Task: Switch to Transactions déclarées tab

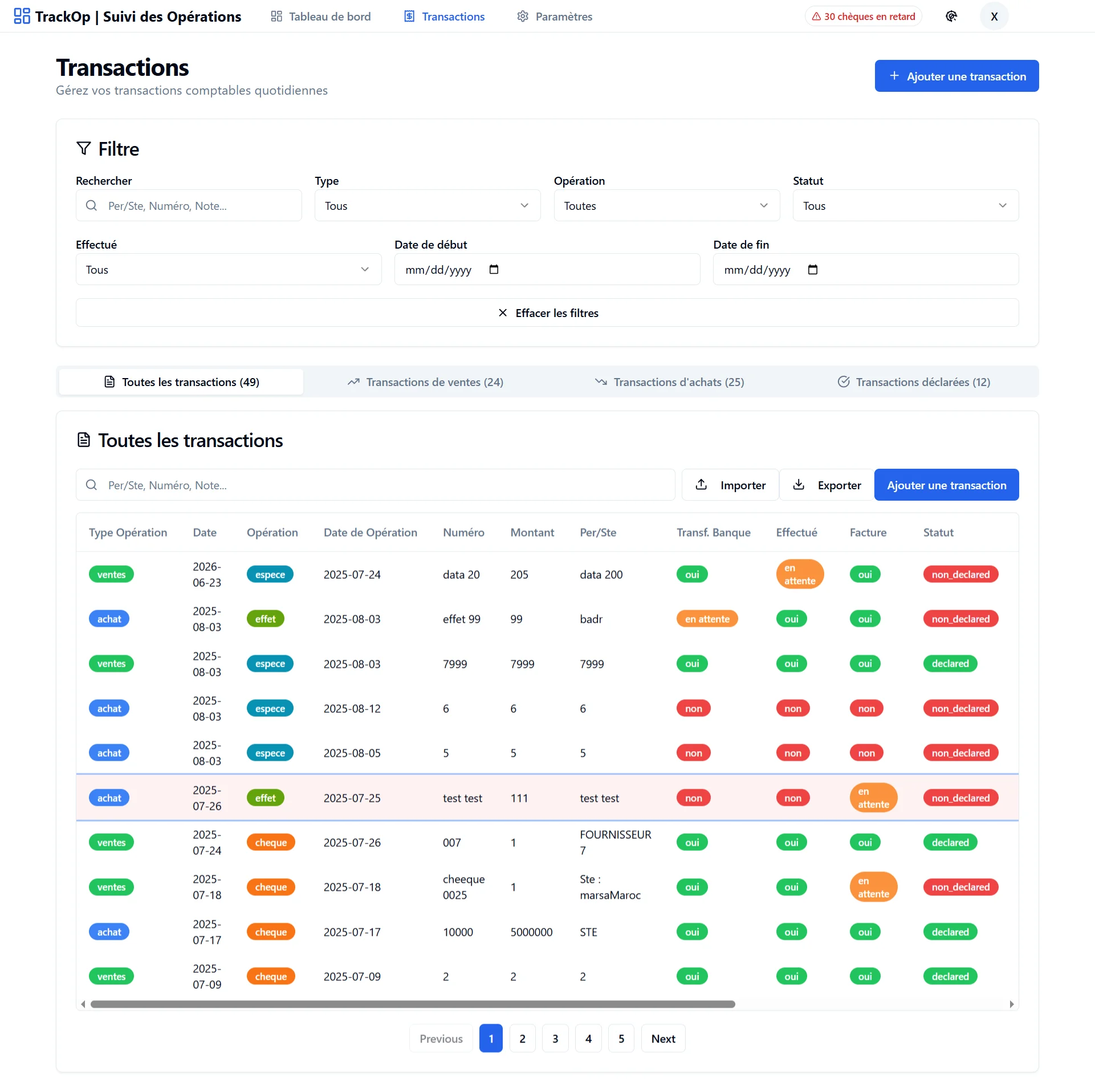Action: 914,382
